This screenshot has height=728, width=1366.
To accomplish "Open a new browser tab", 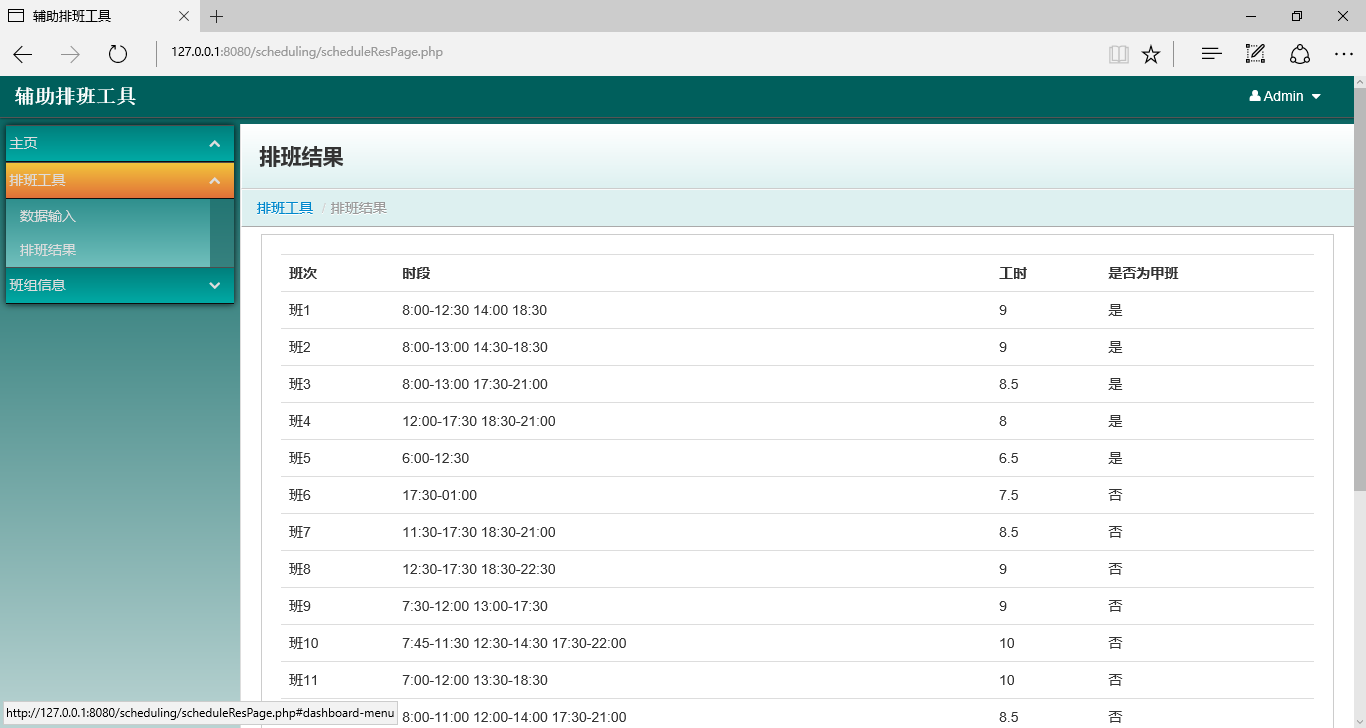I will coord(217,16).
